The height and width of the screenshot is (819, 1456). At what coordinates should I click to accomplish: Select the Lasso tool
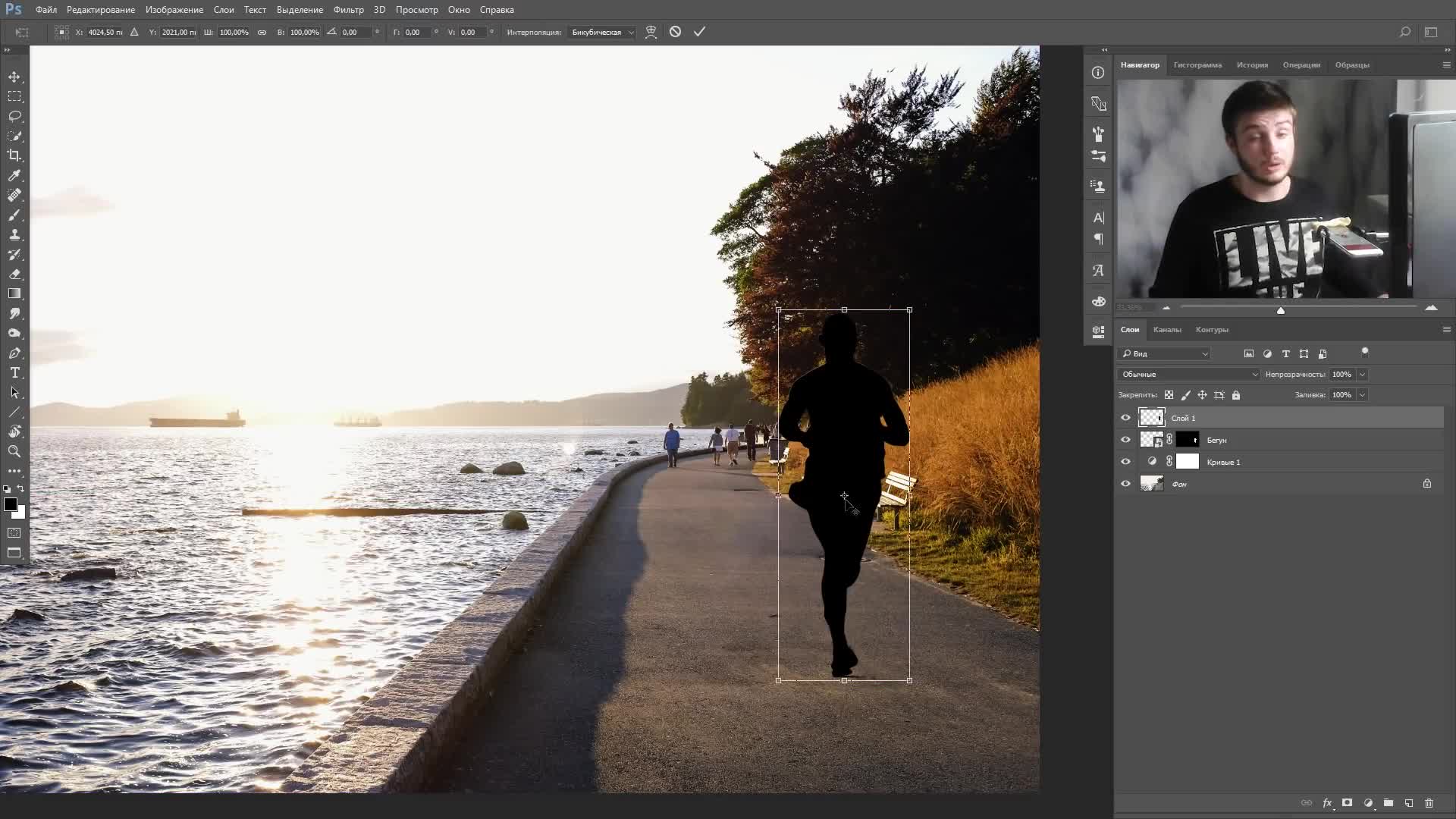point(14,116)
